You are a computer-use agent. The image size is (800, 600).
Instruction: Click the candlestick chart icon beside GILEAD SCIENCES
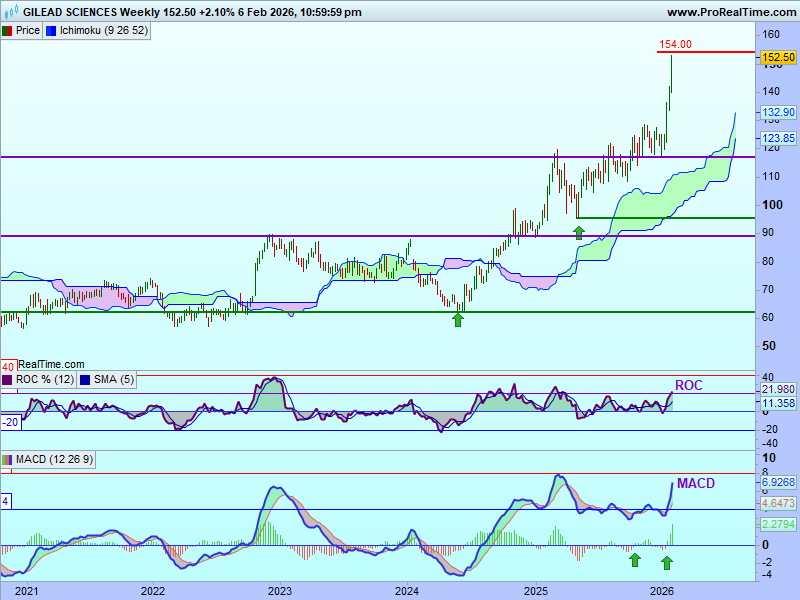coord(8,12)
